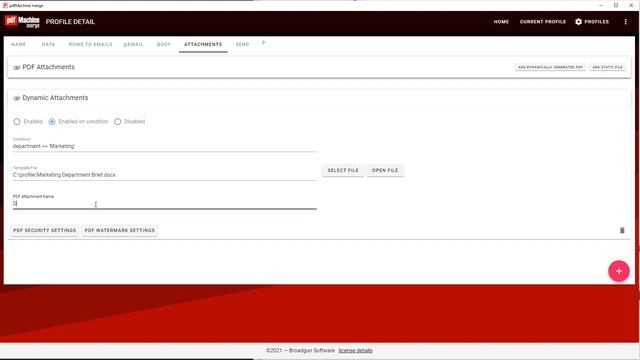Click the Add Static File button
The image size is (640, 360).
pyautogui.click(x=607, y=67)
